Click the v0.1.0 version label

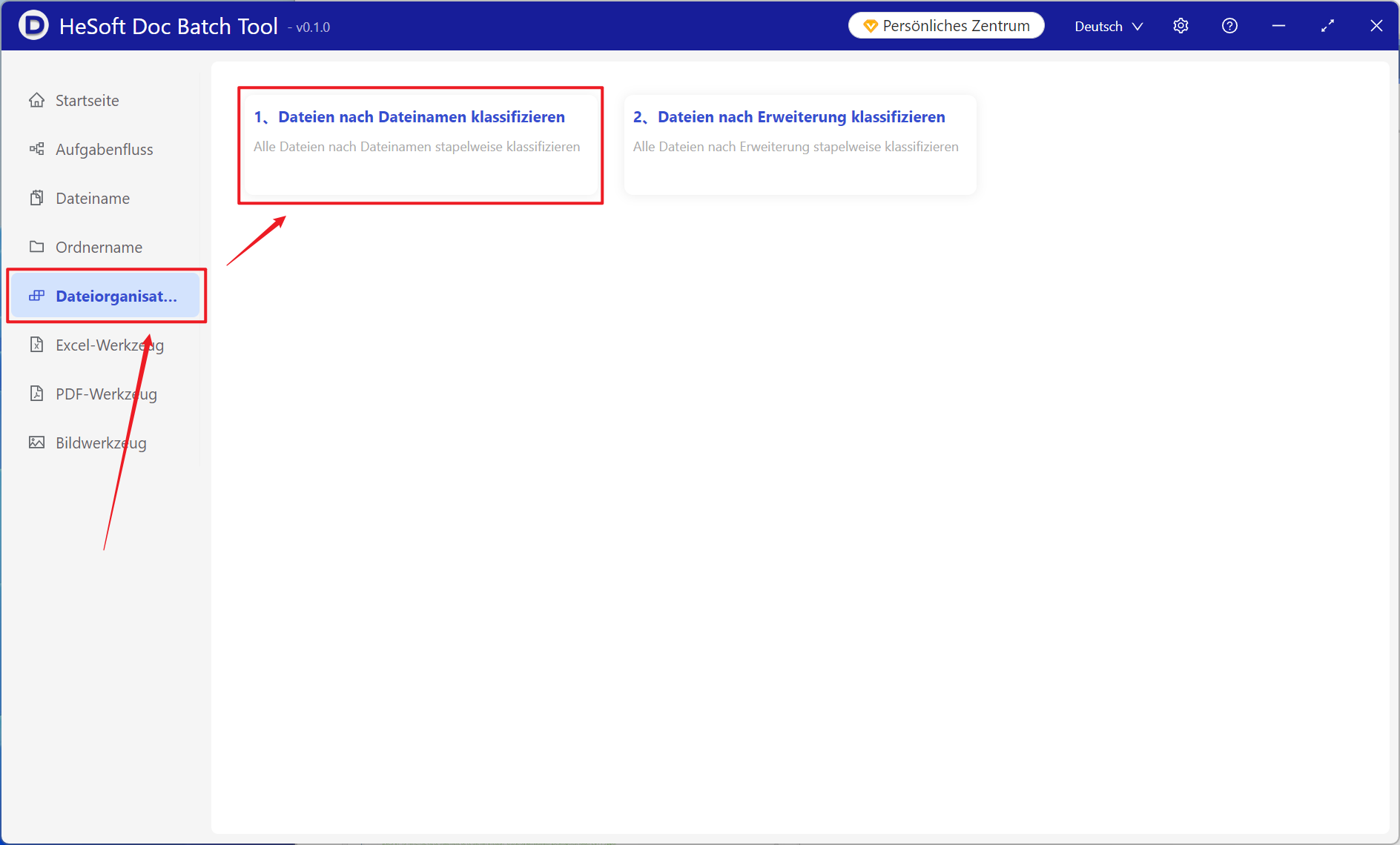309,27
